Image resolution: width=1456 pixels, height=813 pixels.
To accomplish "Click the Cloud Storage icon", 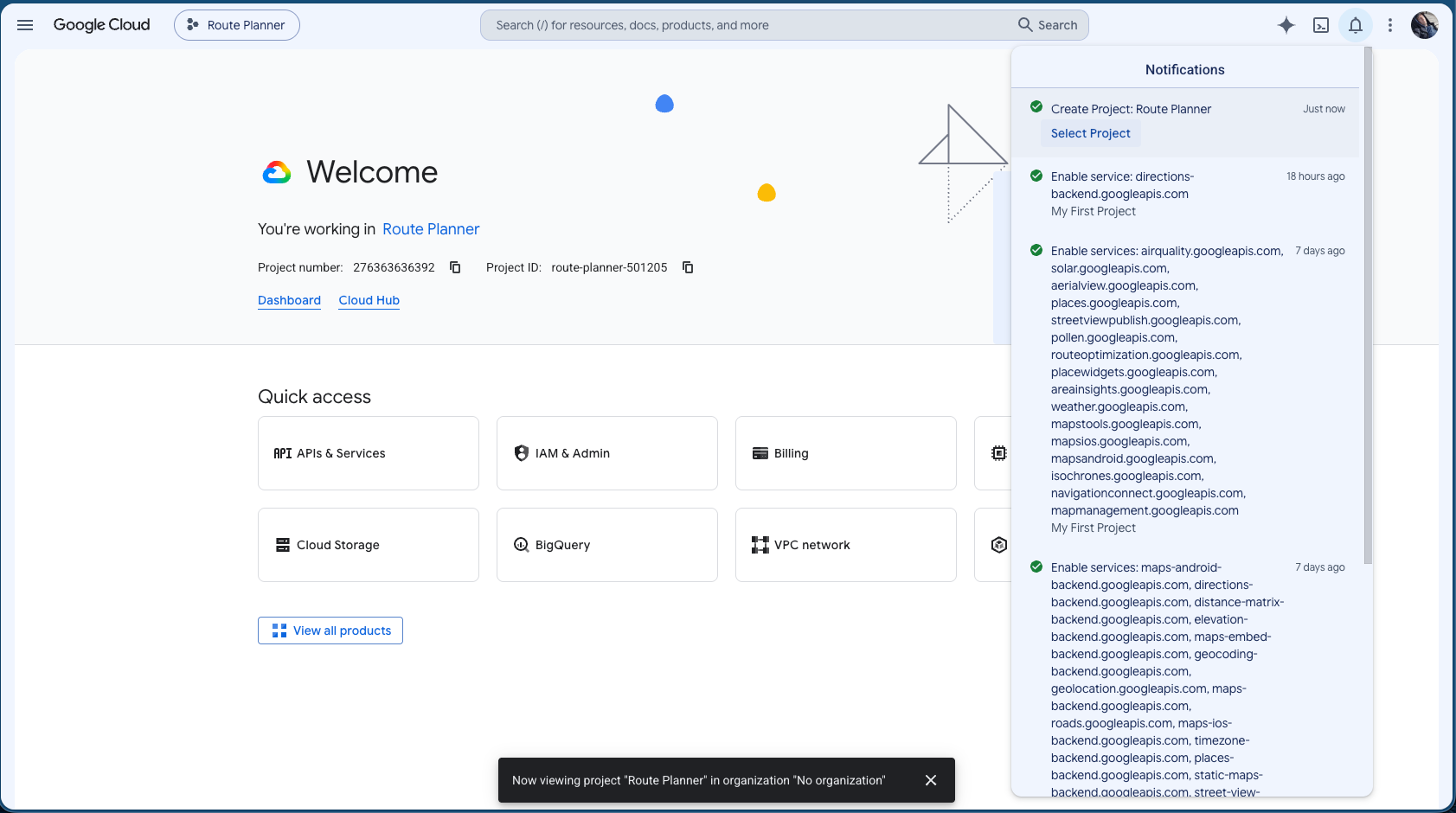I will pos(283,545).
